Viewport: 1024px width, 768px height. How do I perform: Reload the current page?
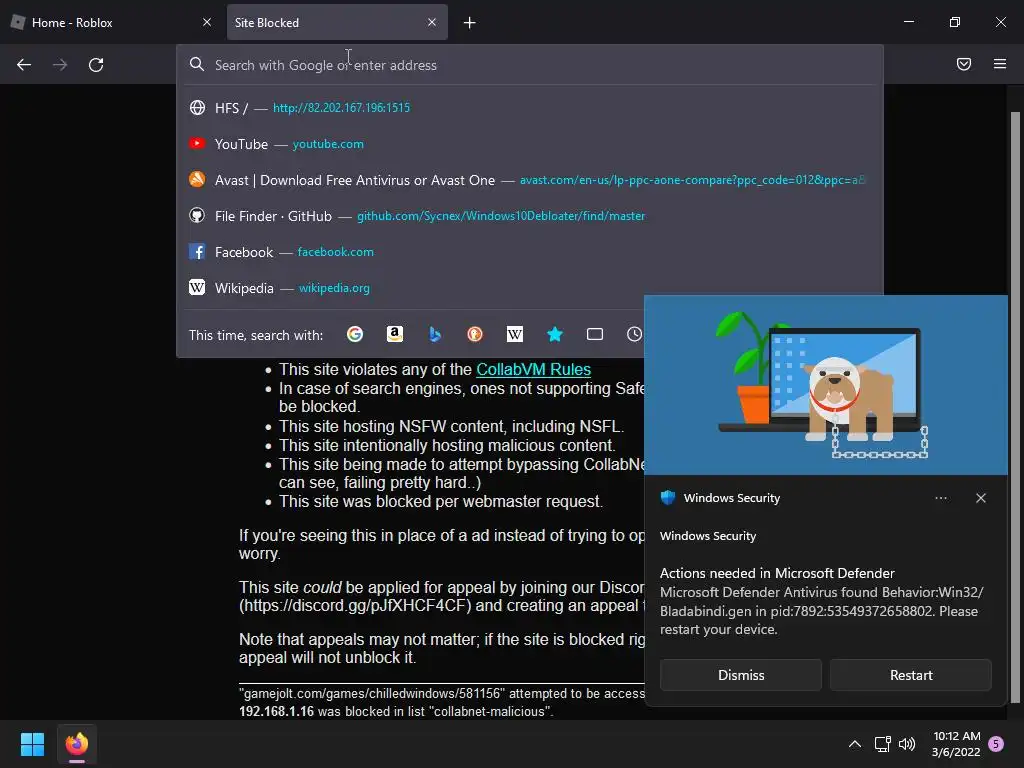click(96, 65)
